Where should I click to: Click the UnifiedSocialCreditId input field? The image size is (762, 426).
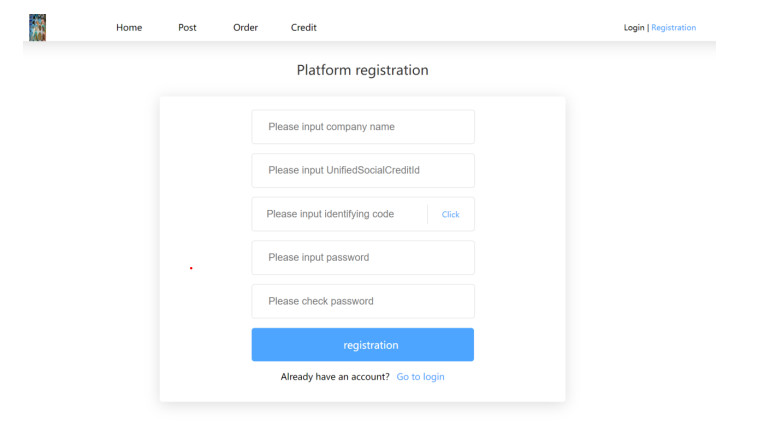tap(362, 170)
